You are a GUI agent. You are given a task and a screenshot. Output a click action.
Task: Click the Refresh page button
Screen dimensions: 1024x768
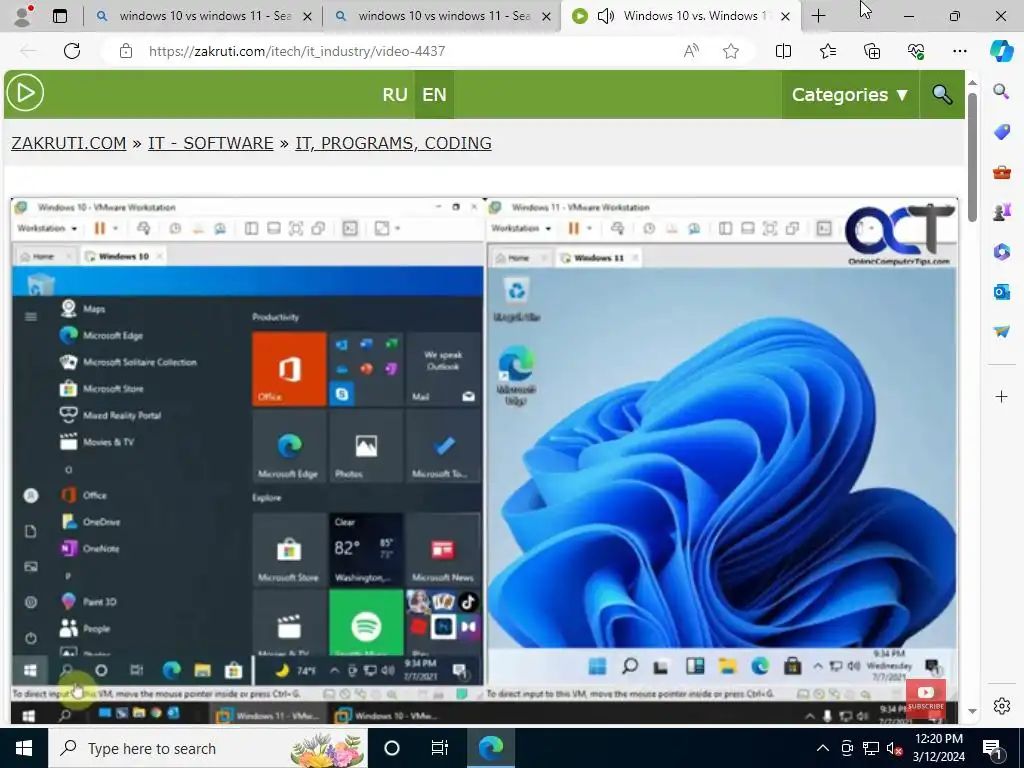72,51
